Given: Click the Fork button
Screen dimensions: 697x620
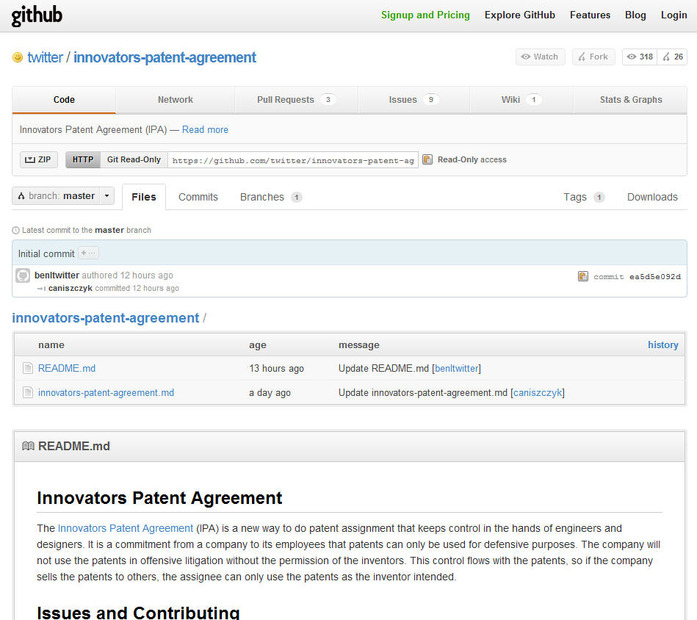Looking at the screenshot, I should [x=593, y=57].
